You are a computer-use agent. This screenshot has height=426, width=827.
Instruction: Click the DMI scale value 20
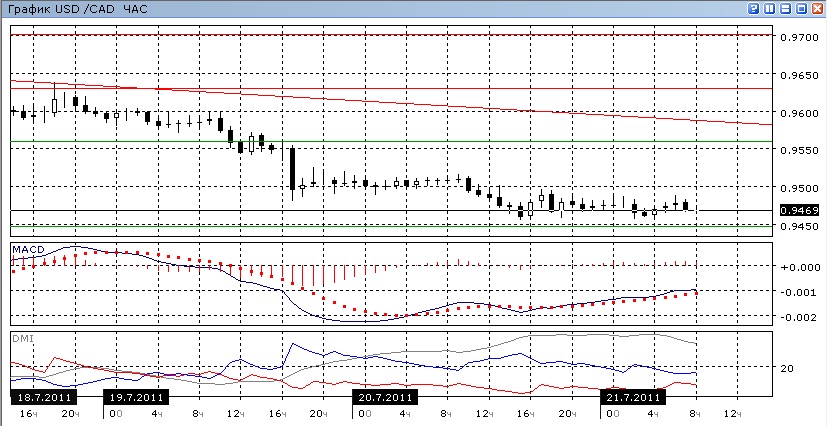coord(786,368)
